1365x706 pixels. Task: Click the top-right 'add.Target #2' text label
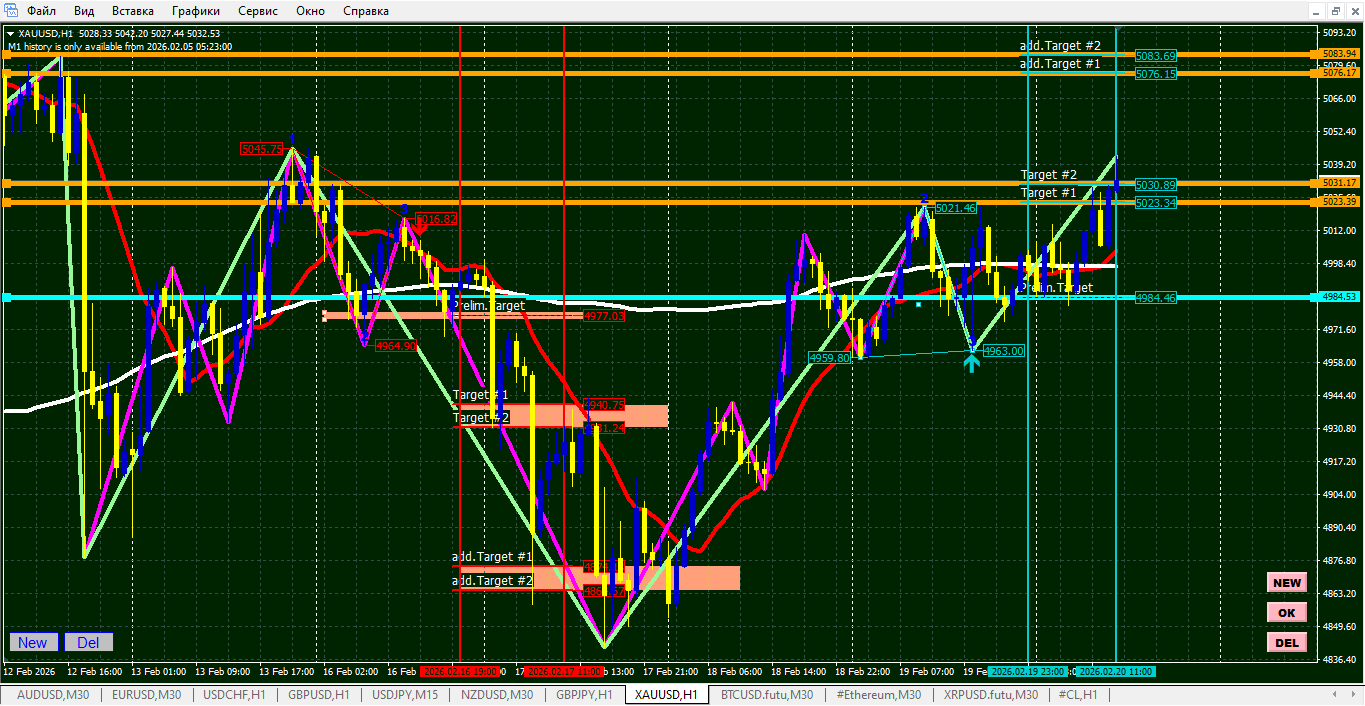[x=1060, y=46]
